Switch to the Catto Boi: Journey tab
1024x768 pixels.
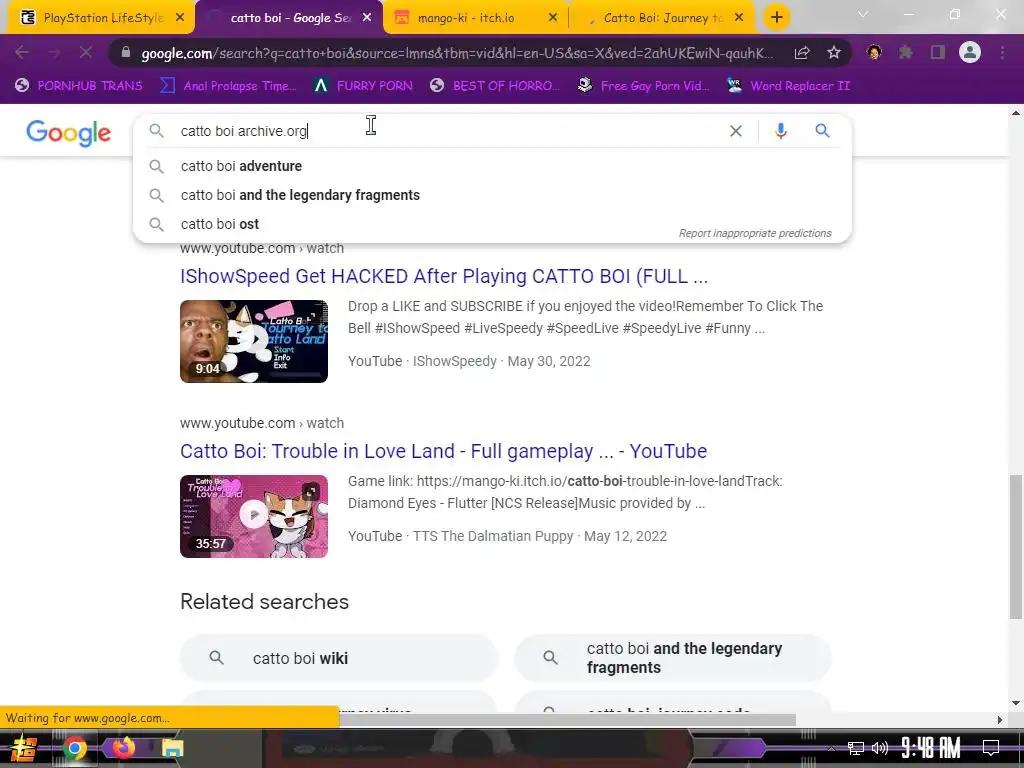coord(663,18)
